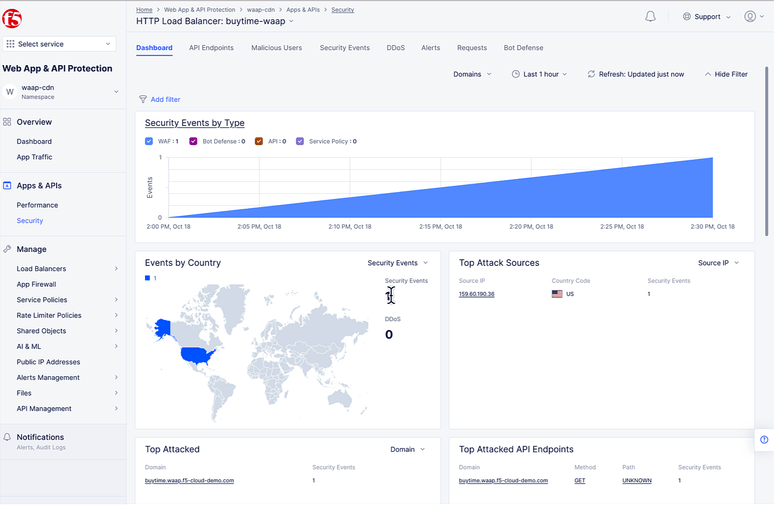Click the user account avatar icon
Image resolution: width=774 pixels, height=505 pixels.
pyautogui.click(x=750, y=17)
